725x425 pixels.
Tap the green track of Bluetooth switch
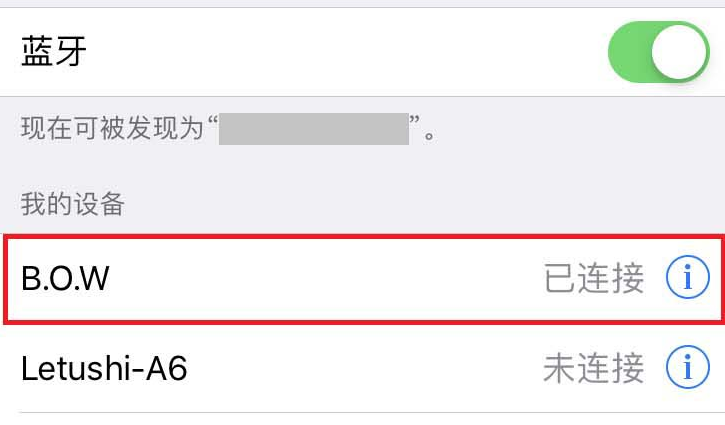tap(629, 52)
